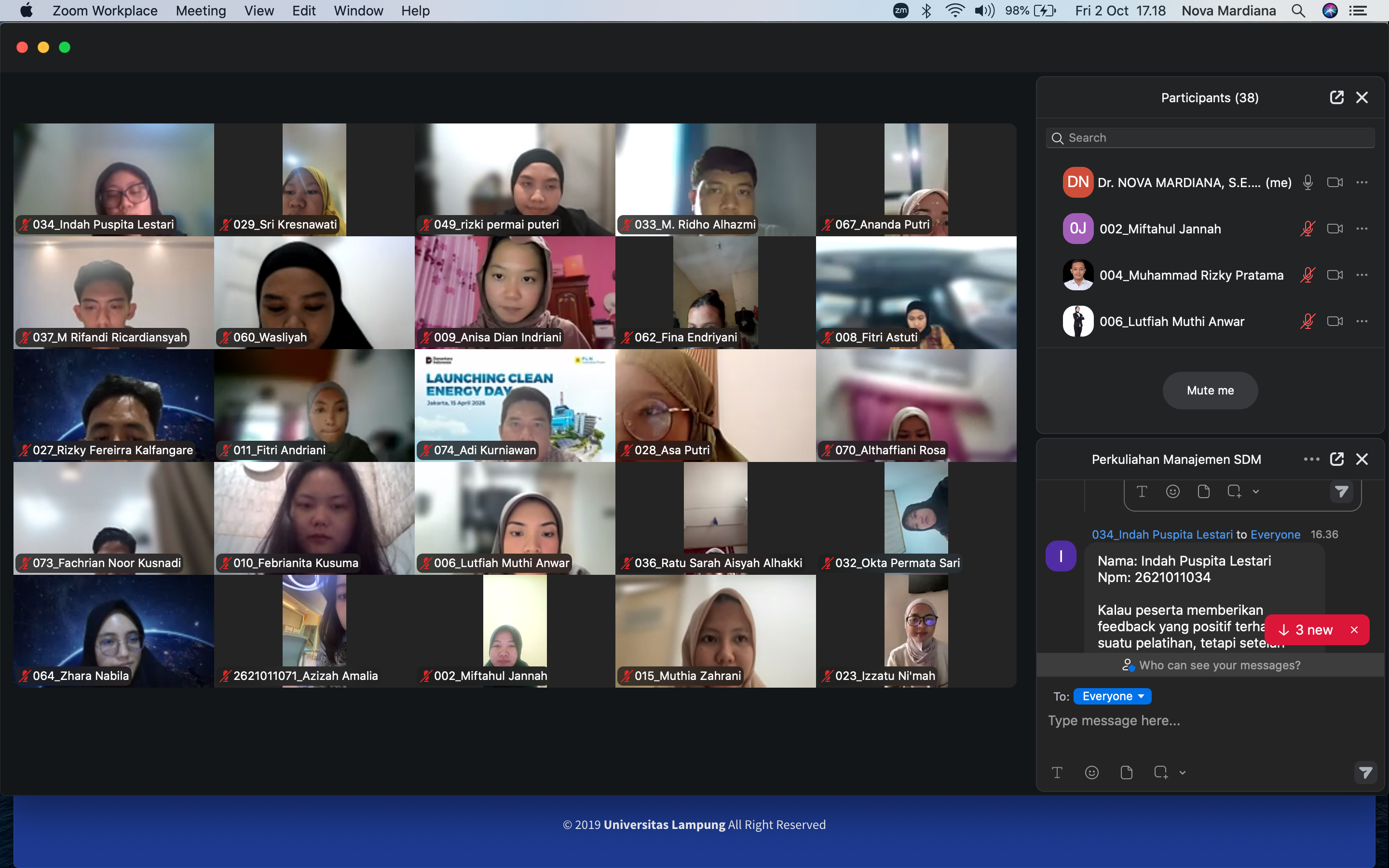The width and height of the screenshot is (1389, 868).
Task: Toggle video icon of 002_Miftahul Jannah in participants
Action: (x=1335, y=229)
